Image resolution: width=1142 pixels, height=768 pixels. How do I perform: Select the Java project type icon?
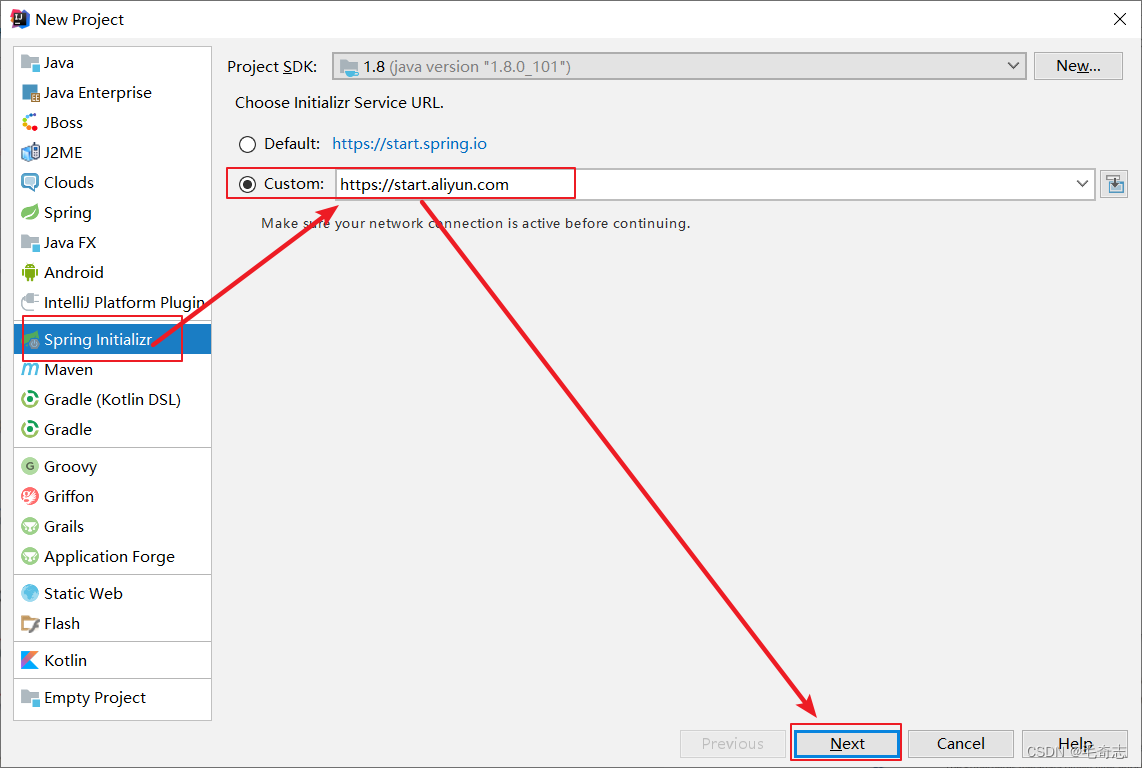point(30,63)
